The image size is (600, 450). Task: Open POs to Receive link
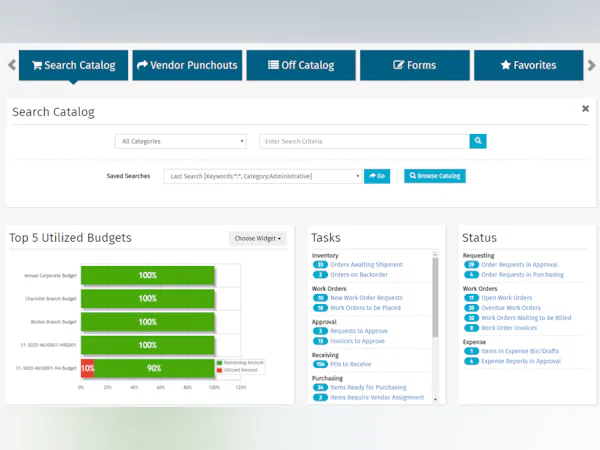(x=351, y=364)
